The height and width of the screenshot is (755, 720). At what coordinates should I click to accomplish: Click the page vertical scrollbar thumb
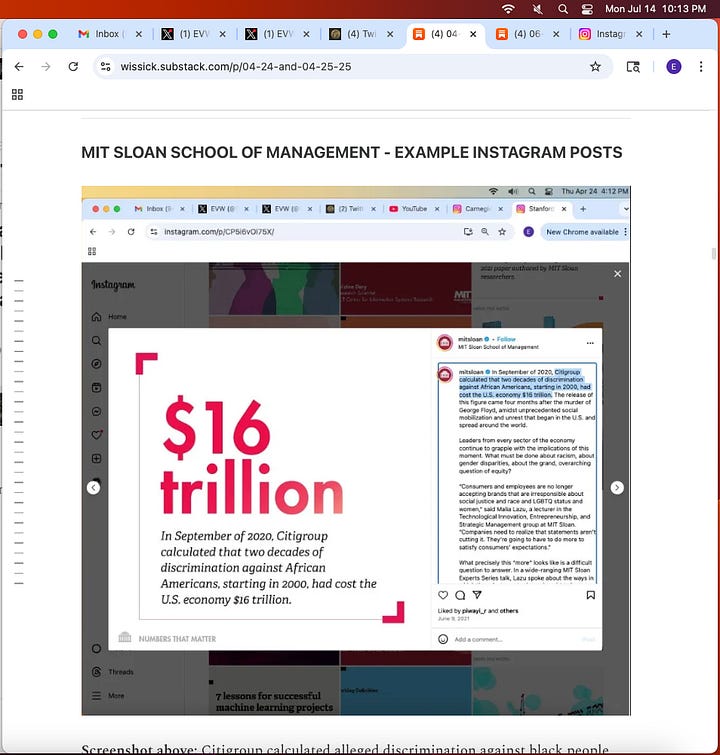pyautogui.click(x=714, y=253)
